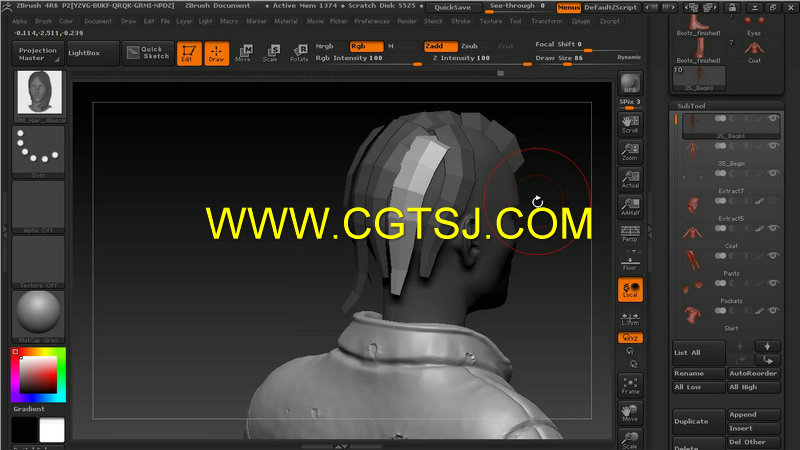Viewport: 800px width, 450px height.
Task: Select the Rotate transform tool
Action: [299, 53]
